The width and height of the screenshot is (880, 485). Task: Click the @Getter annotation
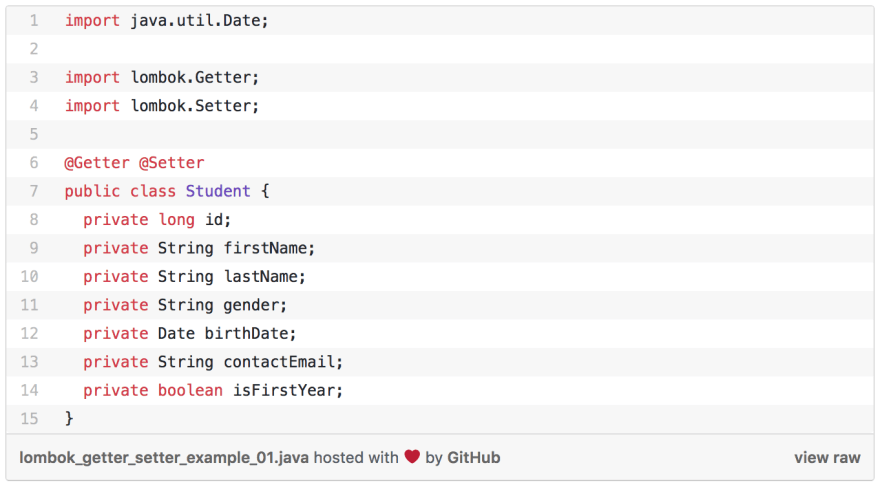(x=97, y=163)
